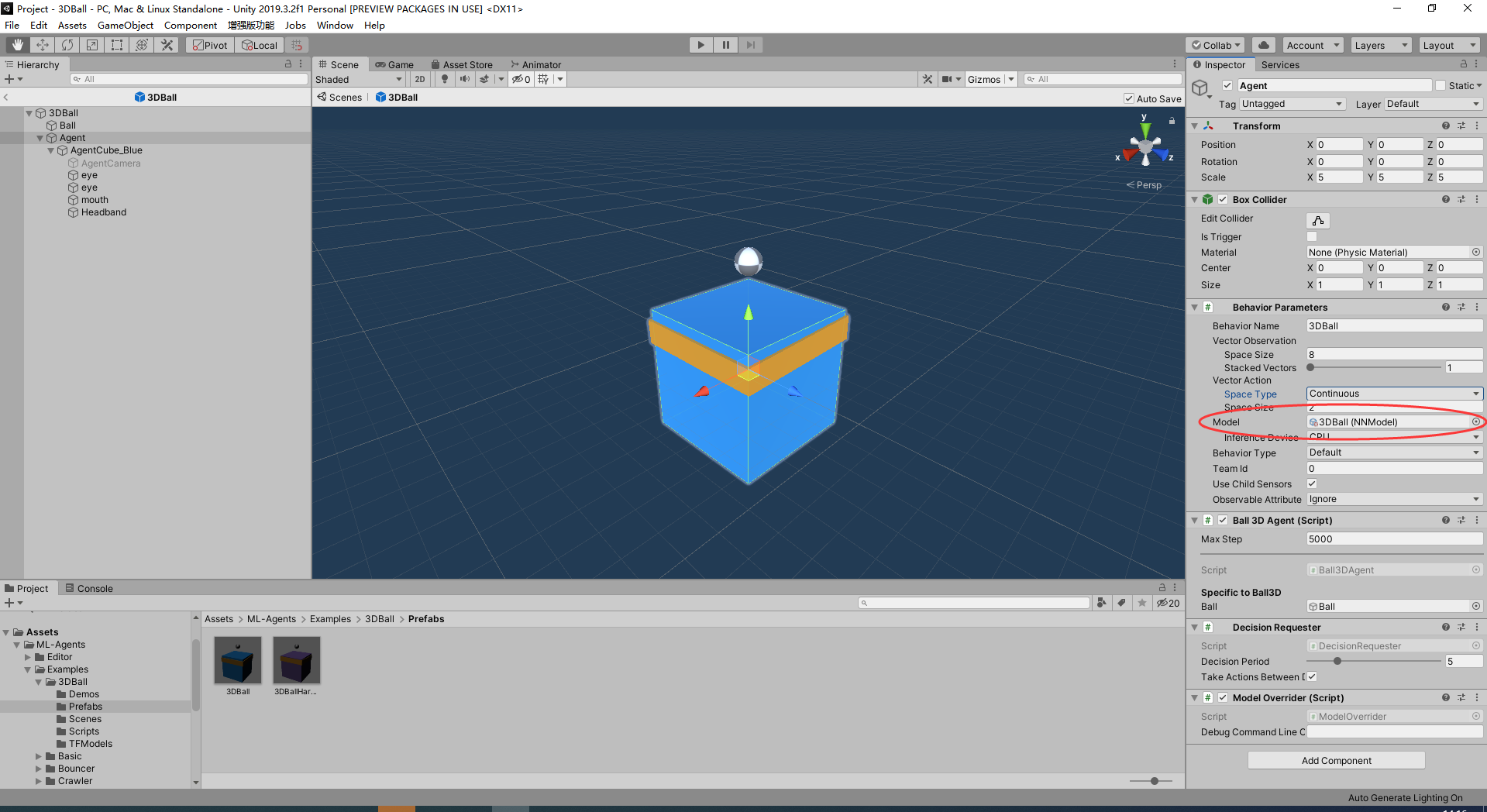The height and width of the screenshot is (812, 1487).
Task: Switch Scene view to 2D mode
Action: [x=419, y=78]
